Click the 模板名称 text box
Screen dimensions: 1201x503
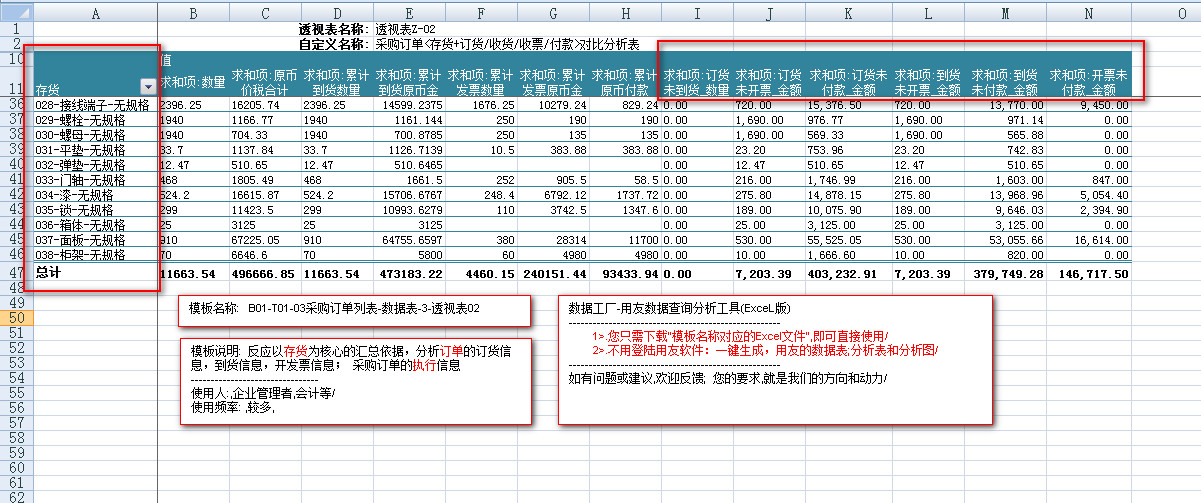[x=354, y=310]
